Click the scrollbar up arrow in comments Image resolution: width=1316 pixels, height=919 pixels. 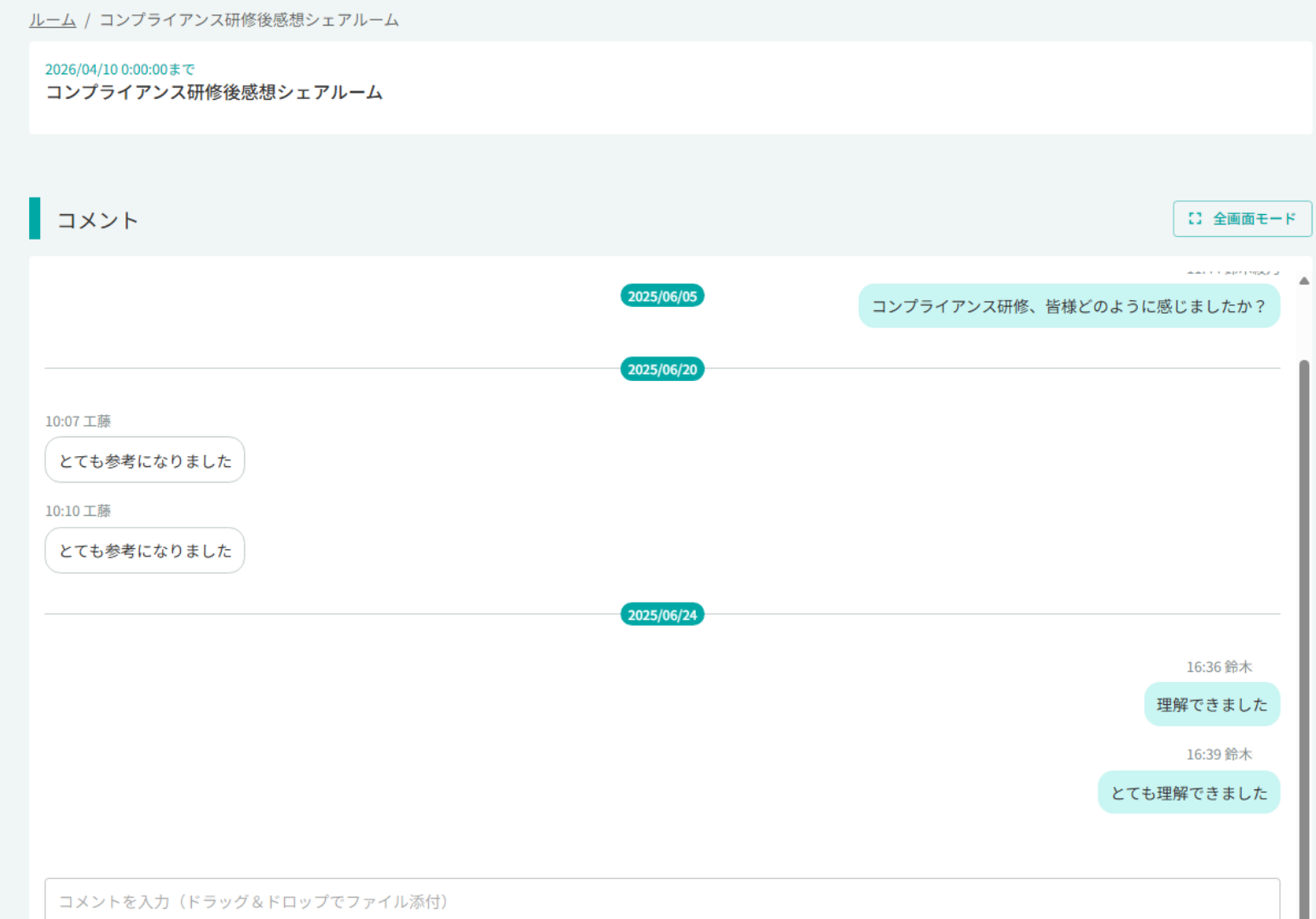[x=1303, y=280]
